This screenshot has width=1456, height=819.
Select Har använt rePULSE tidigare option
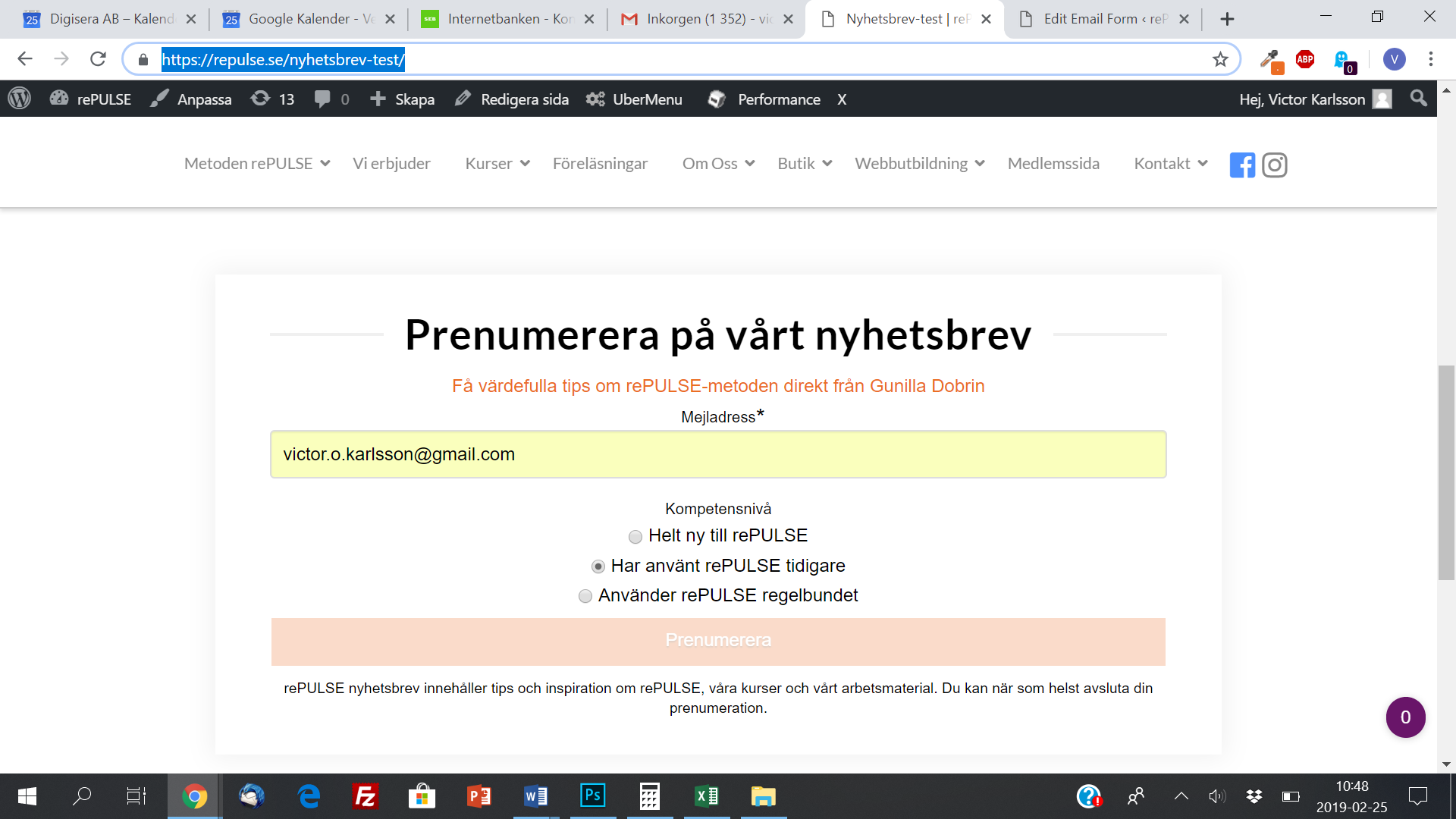598,566
